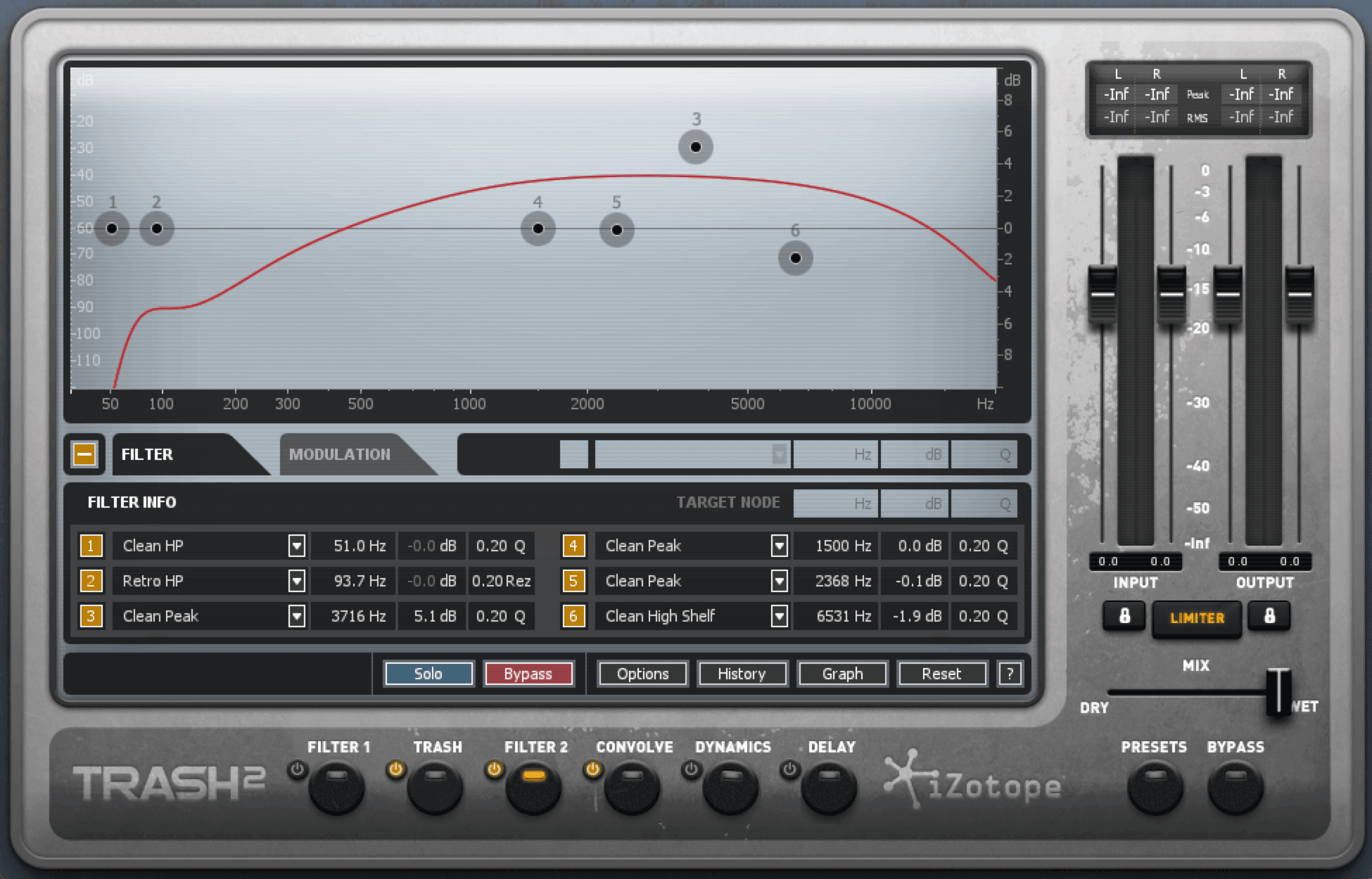
Task: Open the Trash module panel knob
Action: [x=436, y=788]
